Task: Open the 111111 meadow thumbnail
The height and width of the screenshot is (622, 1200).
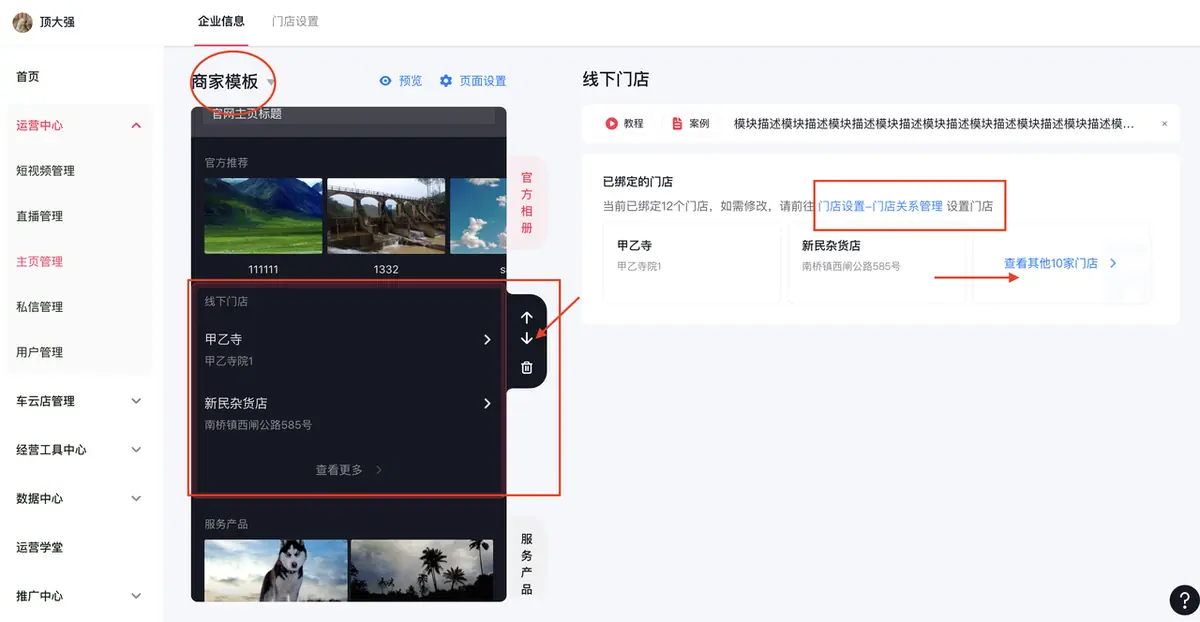Action: pos(263,216)
